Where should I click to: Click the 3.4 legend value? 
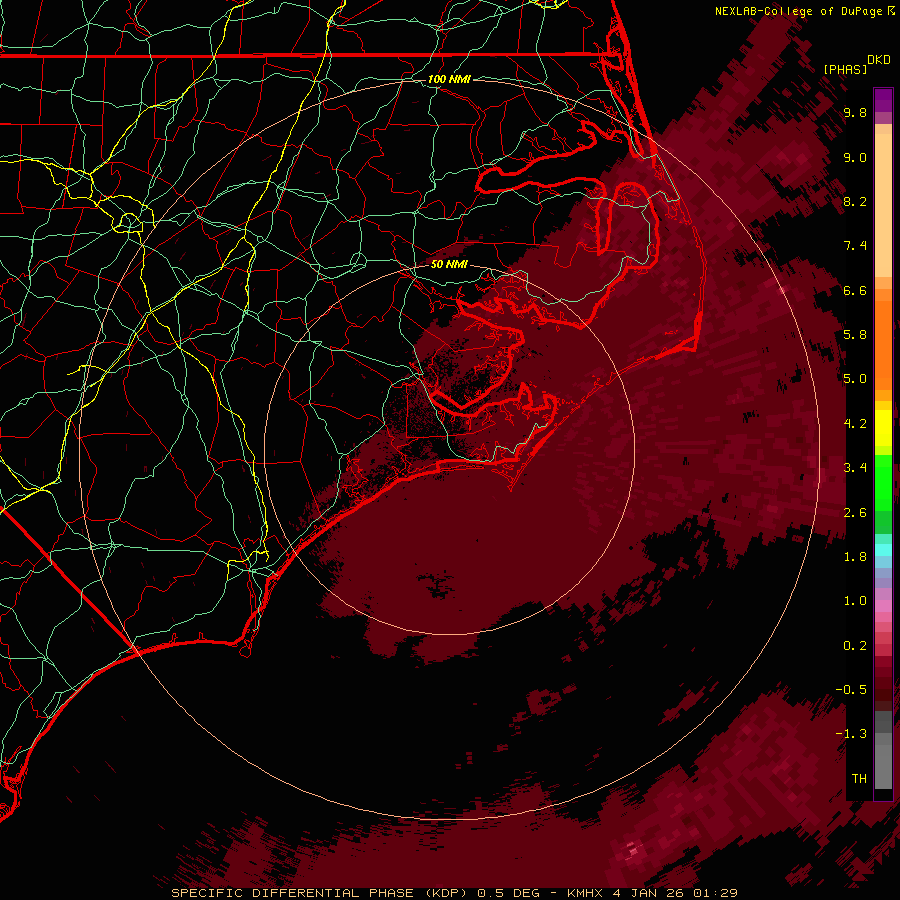[x=855, y=468]
